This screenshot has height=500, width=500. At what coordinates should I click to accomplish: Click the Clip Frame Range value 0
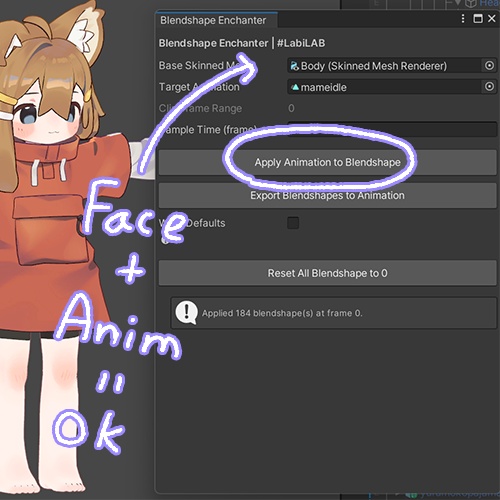pyautogui.click(x=291, y=108)
